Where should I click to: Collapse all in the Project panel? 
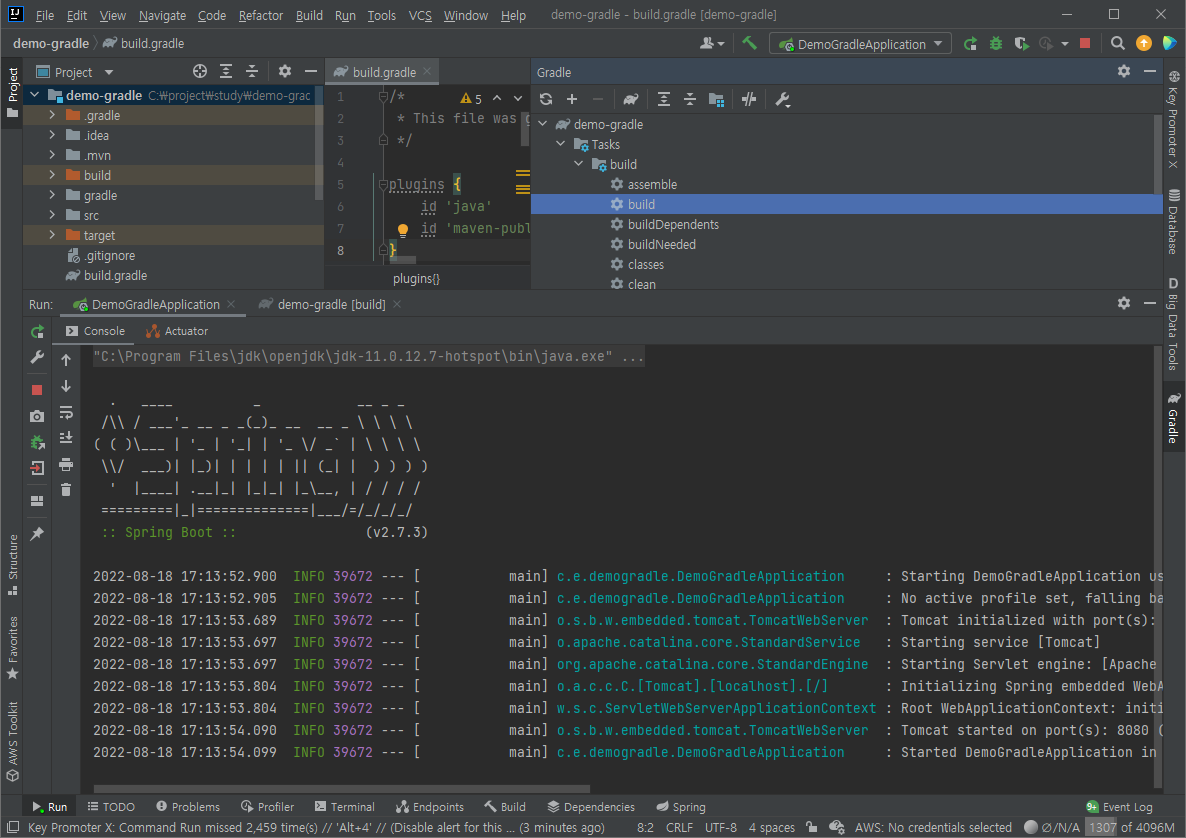coord(252,71)
